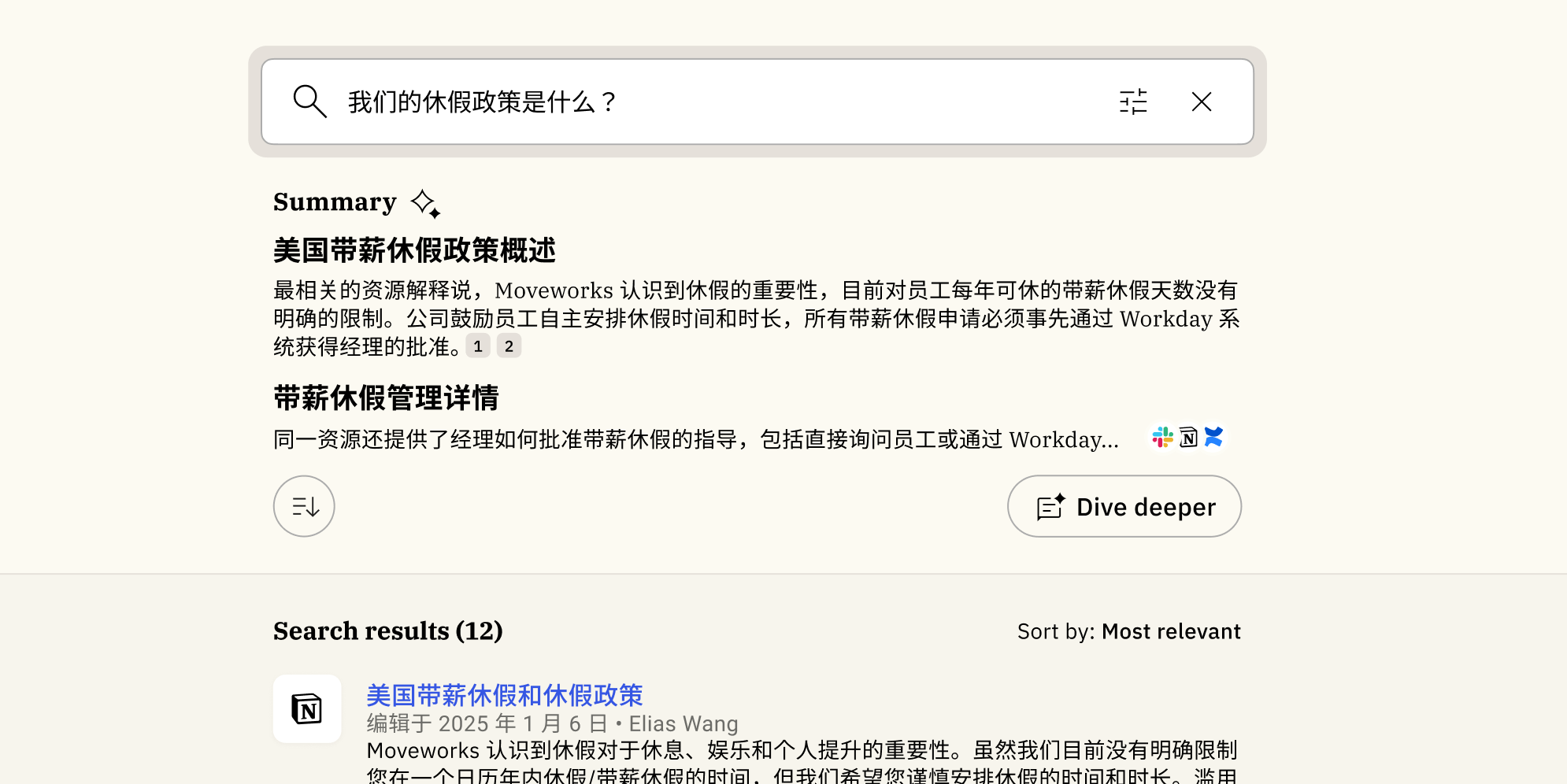1567x784 pixels.
Task: Click the 美国带薪休假政策概述 summary heading
Action: pos(414,250)
